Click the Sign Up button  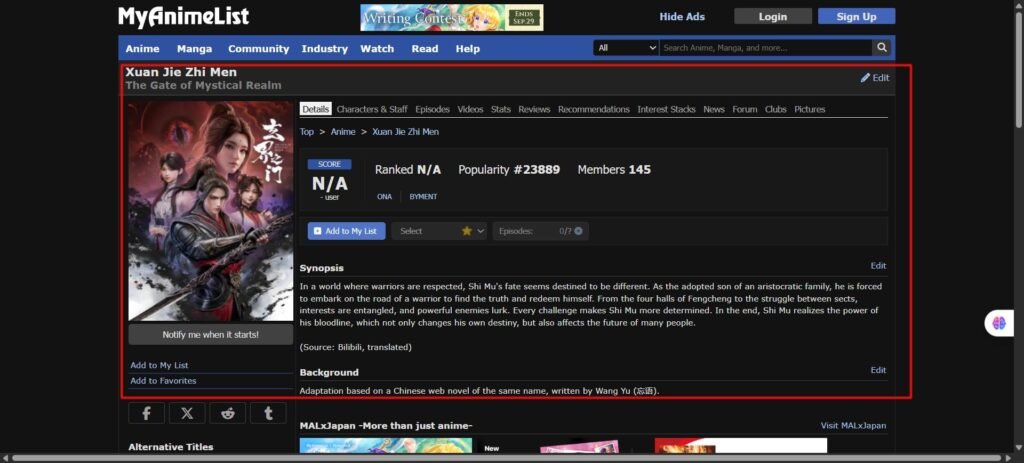click(x=856, y=16)
